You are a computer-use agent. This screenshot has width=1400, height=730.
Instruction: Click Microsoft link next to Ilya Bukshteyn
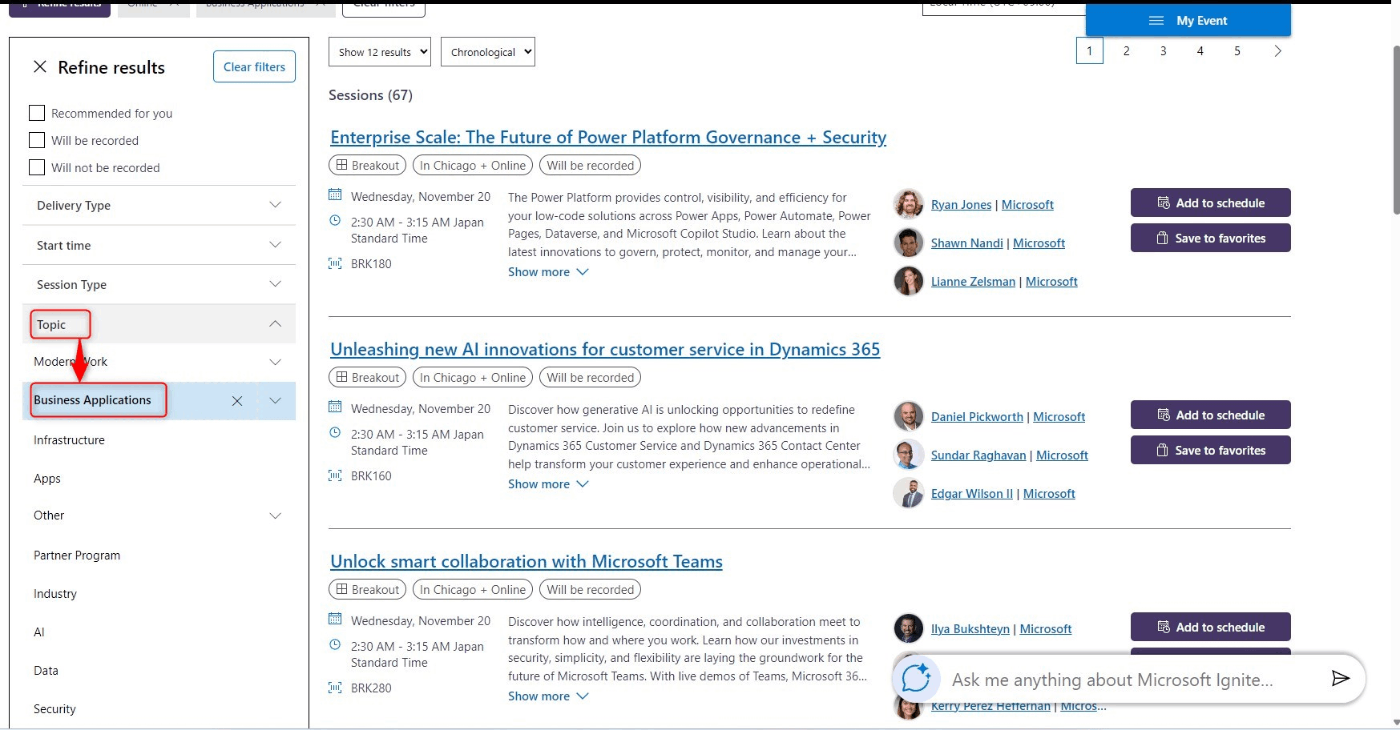point(1046,629)
